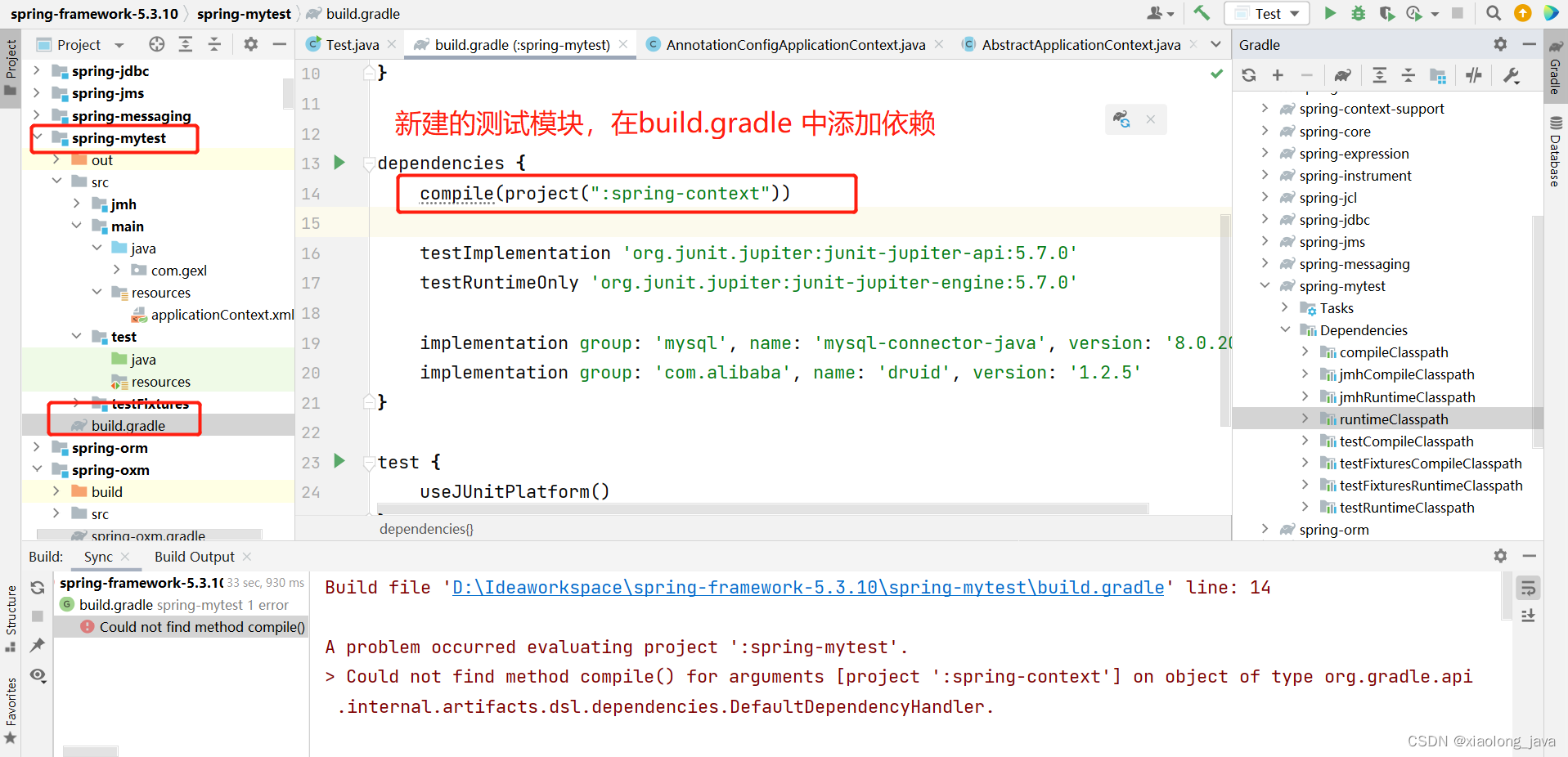This screenshot has height=757, width=1568.
Task: Select runtimeClasspath in Gradle panel
Action: pyautogui.click(x=1394, y=419)
